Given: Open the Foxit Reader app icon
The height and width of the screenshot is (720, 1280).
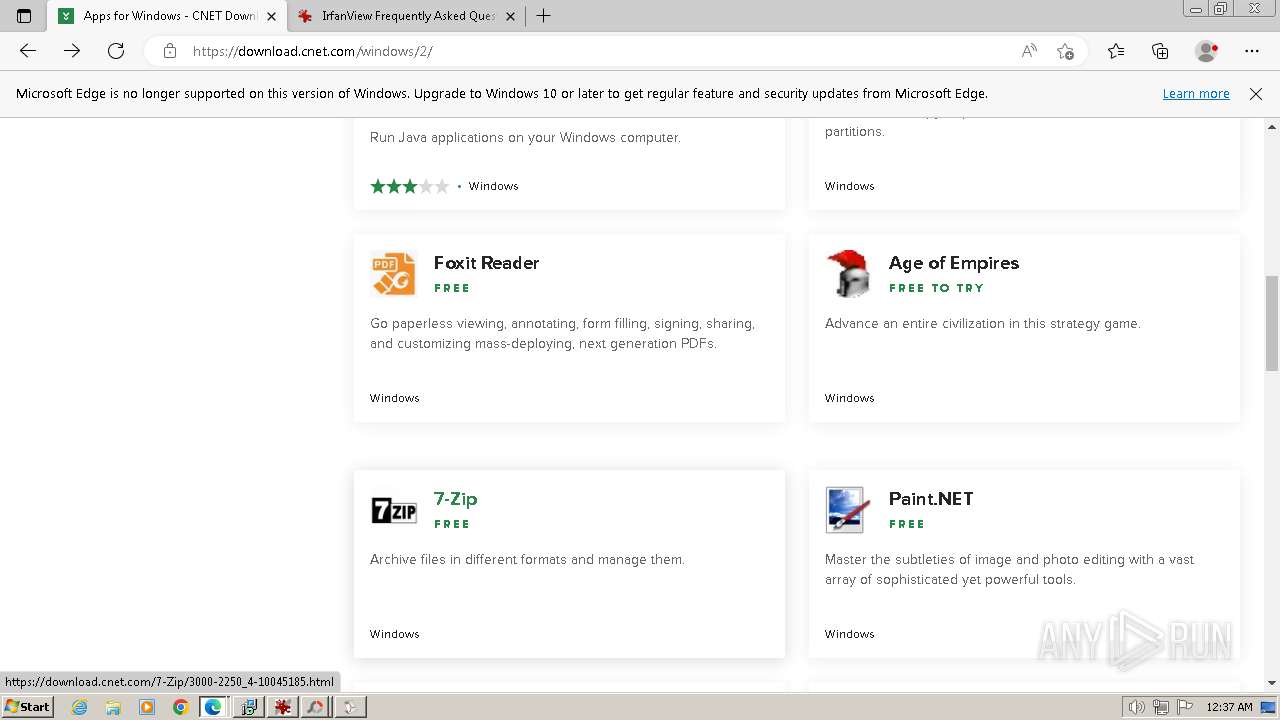Looking at the screenshot, I should [394, 273].
